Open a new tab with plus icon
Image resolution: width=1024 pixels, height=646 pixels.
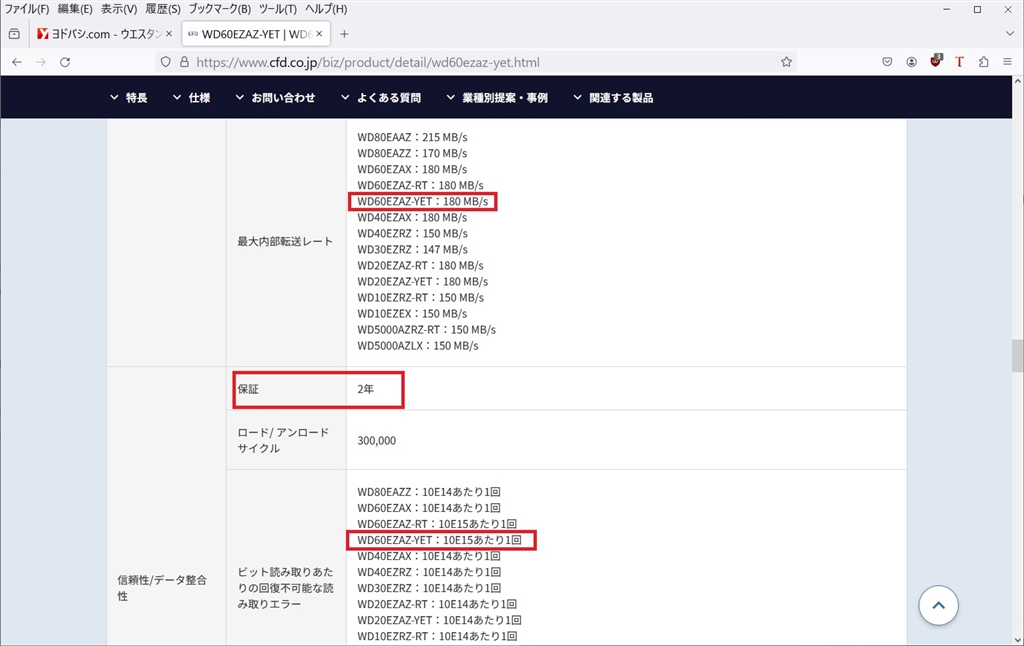[344, 34]
